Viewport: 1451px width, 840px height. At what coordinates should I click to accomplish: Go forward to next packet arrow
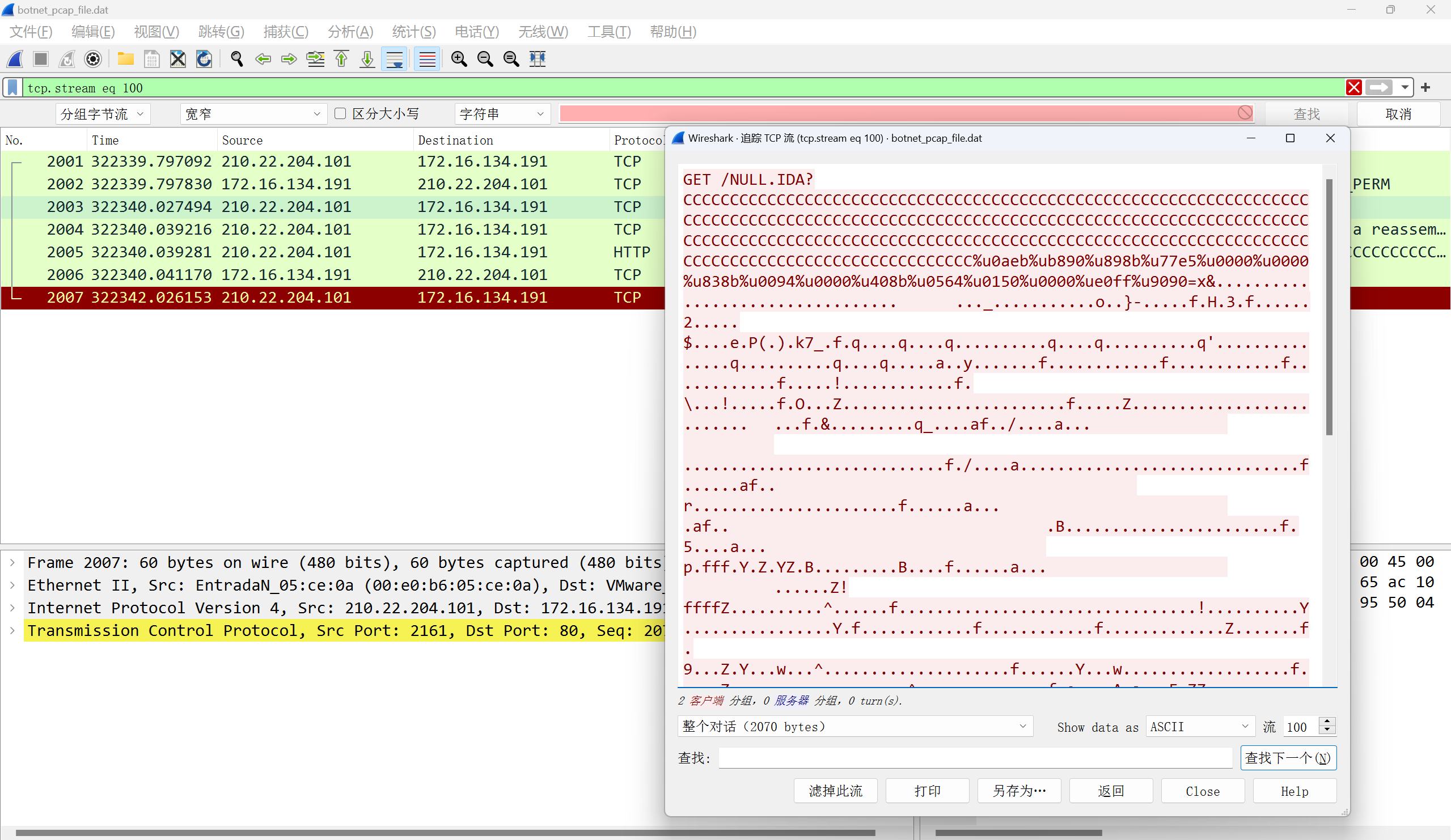289,59
